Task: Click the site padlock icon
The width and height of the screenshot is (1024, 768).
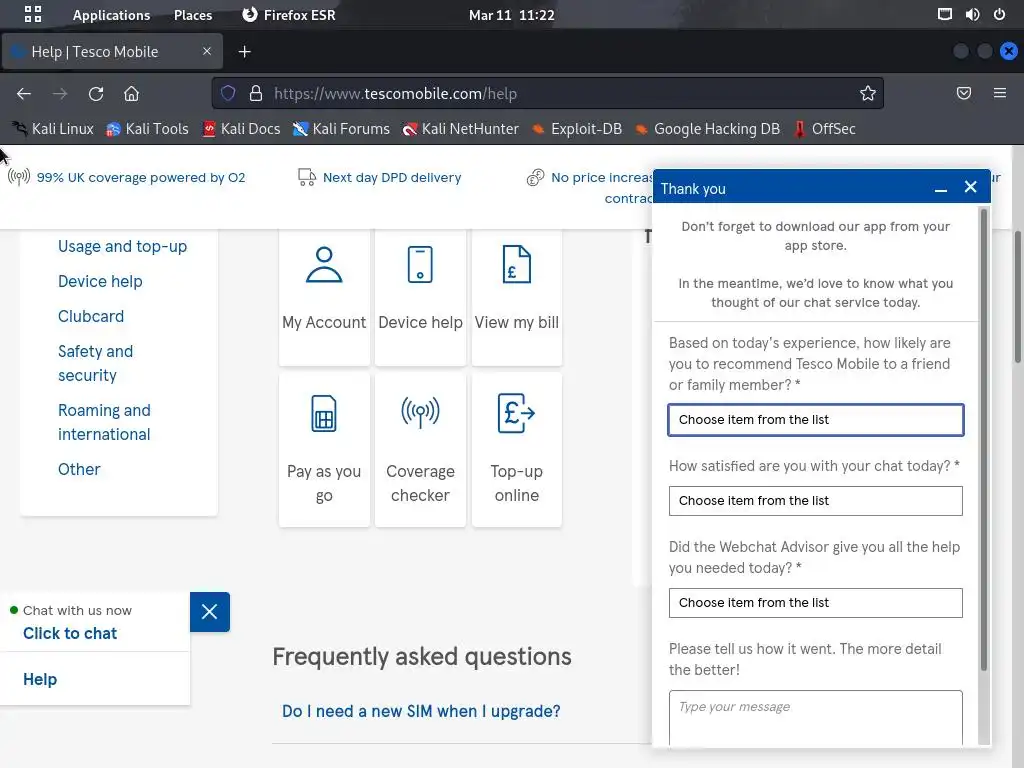Action: (x=256, y=93)
